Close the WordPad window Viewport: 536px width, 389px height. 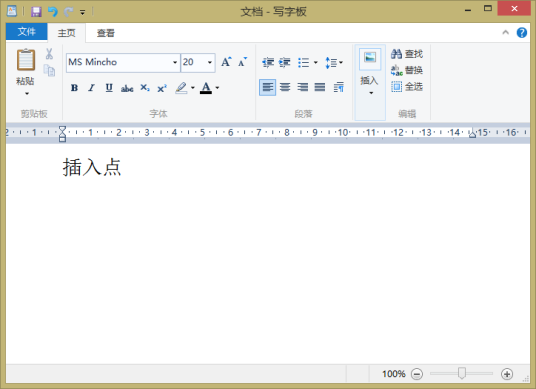[514, 9]
